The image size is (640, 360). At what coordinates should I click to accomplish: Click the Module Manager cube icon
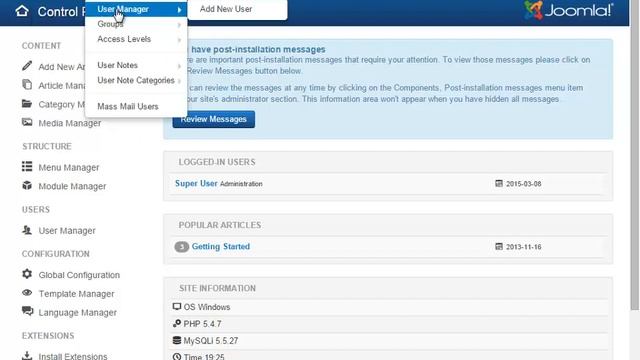pos(27,185)
